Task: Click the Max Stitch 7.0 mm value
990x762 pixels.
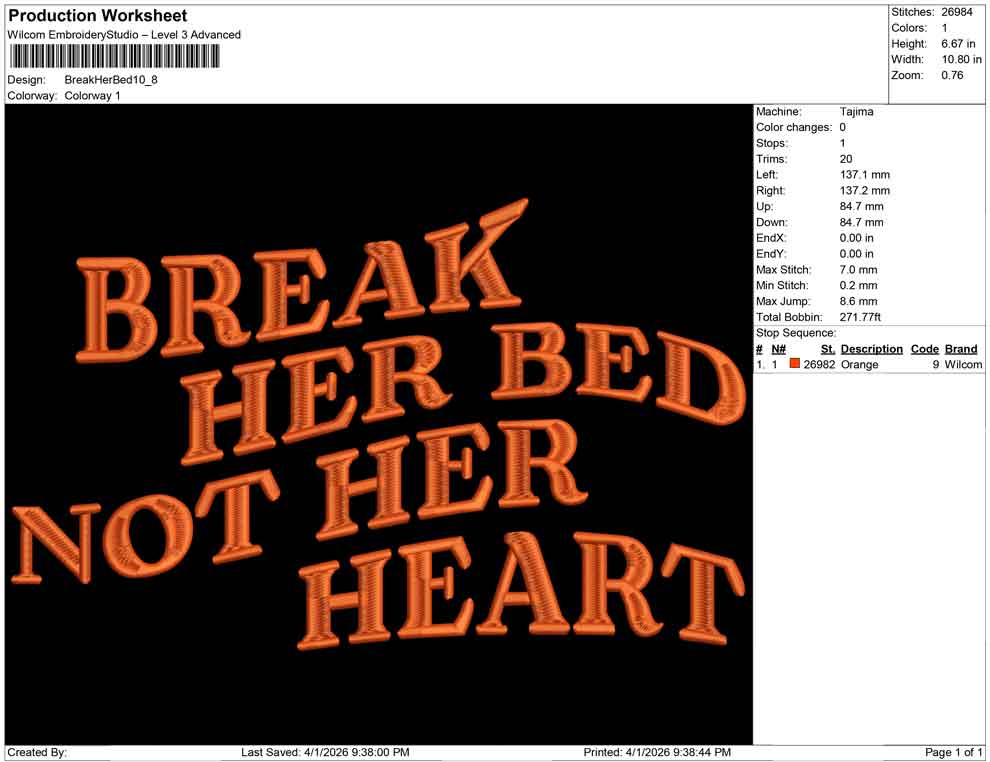Action: [x=857, y=269]
